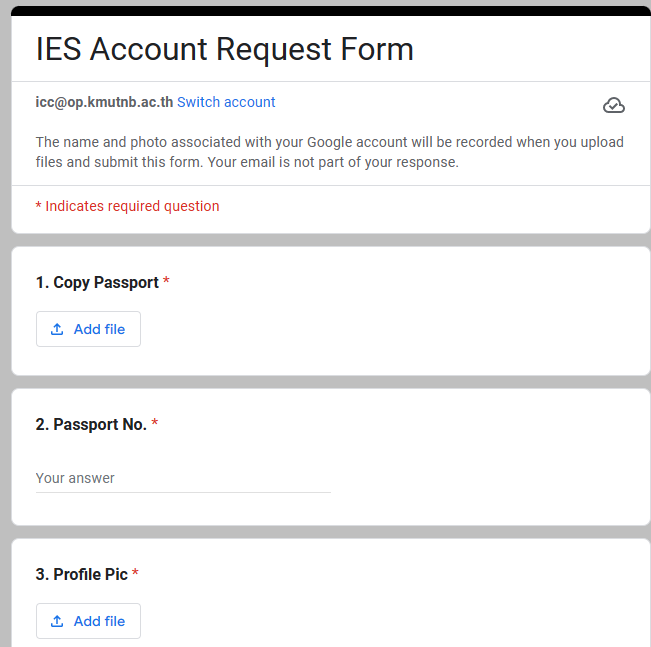Click the '3. Profile Pic' question heading
Image resolution: width=651 pixels, height=647 pixels.
(x=82, y=574)
